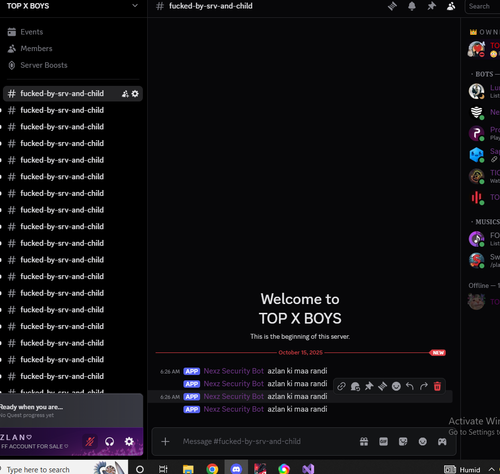Toggle the microphone mute button

[90, 442]
